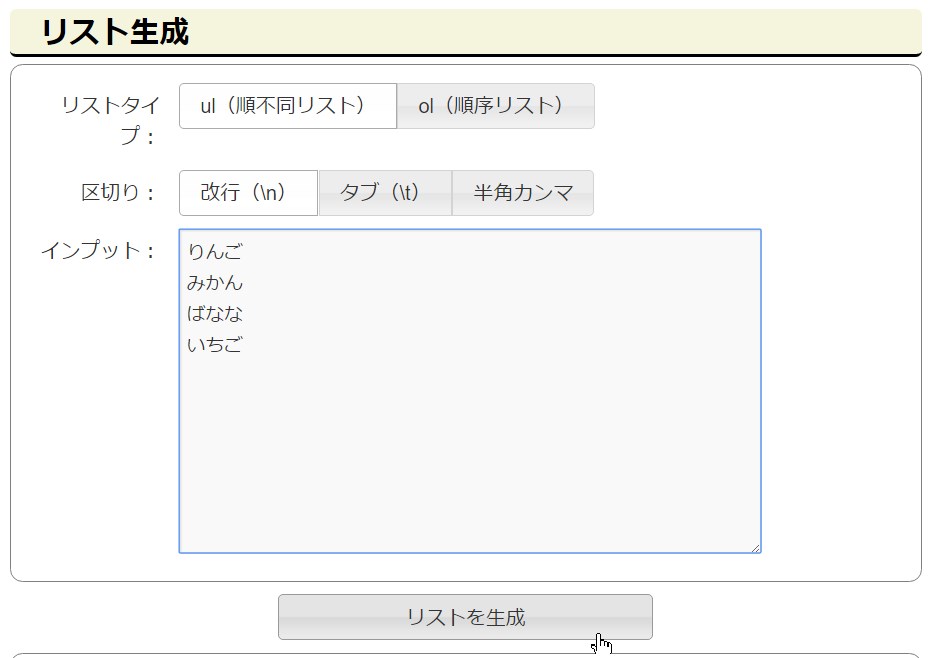The height and width of the screenshot is (658, 930).
Task: Click the textarea resize handle corner
Action: point(755,548)
